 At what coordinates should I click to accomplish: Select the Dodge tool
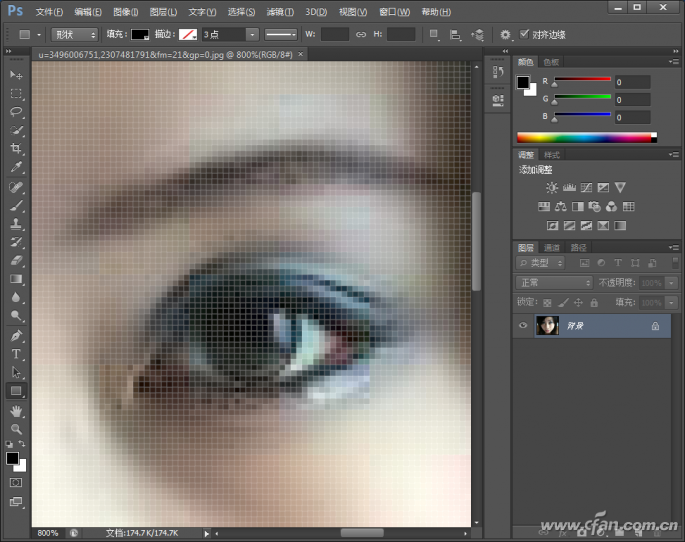pos(16,316)
